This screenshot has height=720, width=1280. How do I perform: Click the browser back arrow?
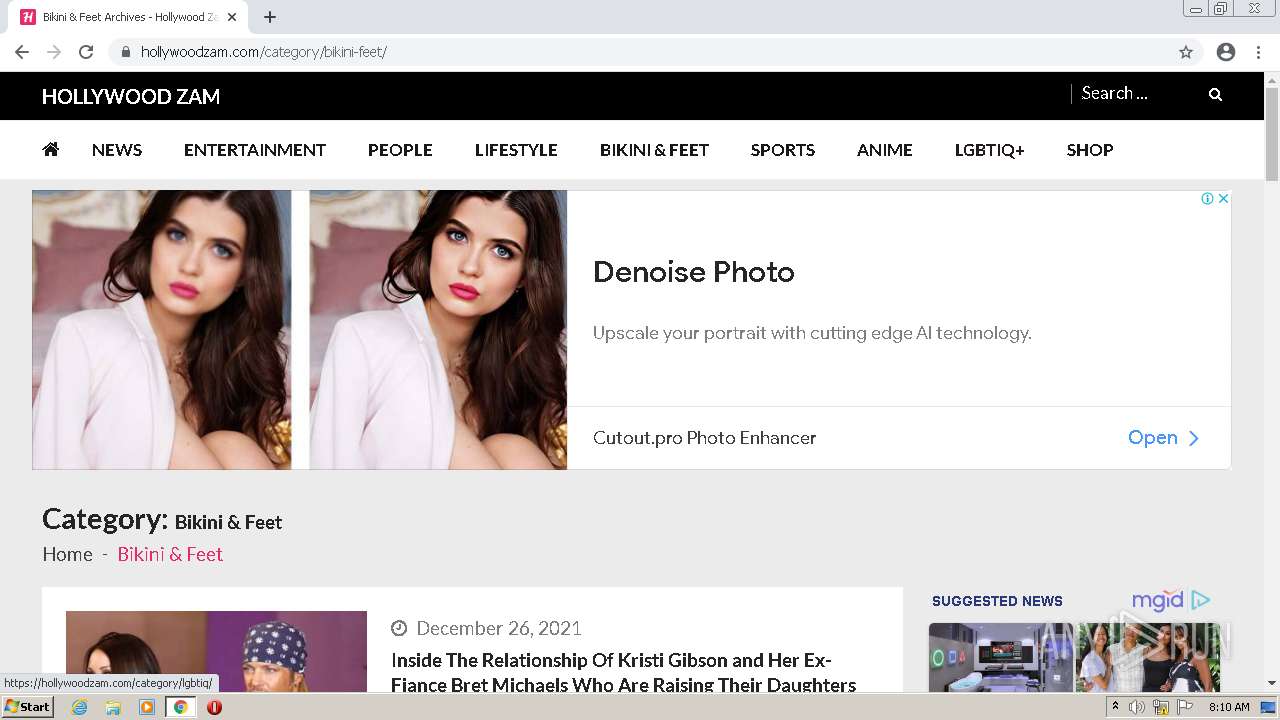click(x=22, y=52)
